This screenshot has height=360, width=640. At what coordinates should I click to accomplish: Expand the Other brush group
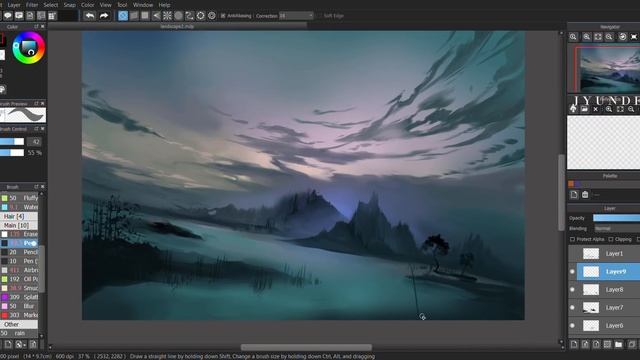19,324
